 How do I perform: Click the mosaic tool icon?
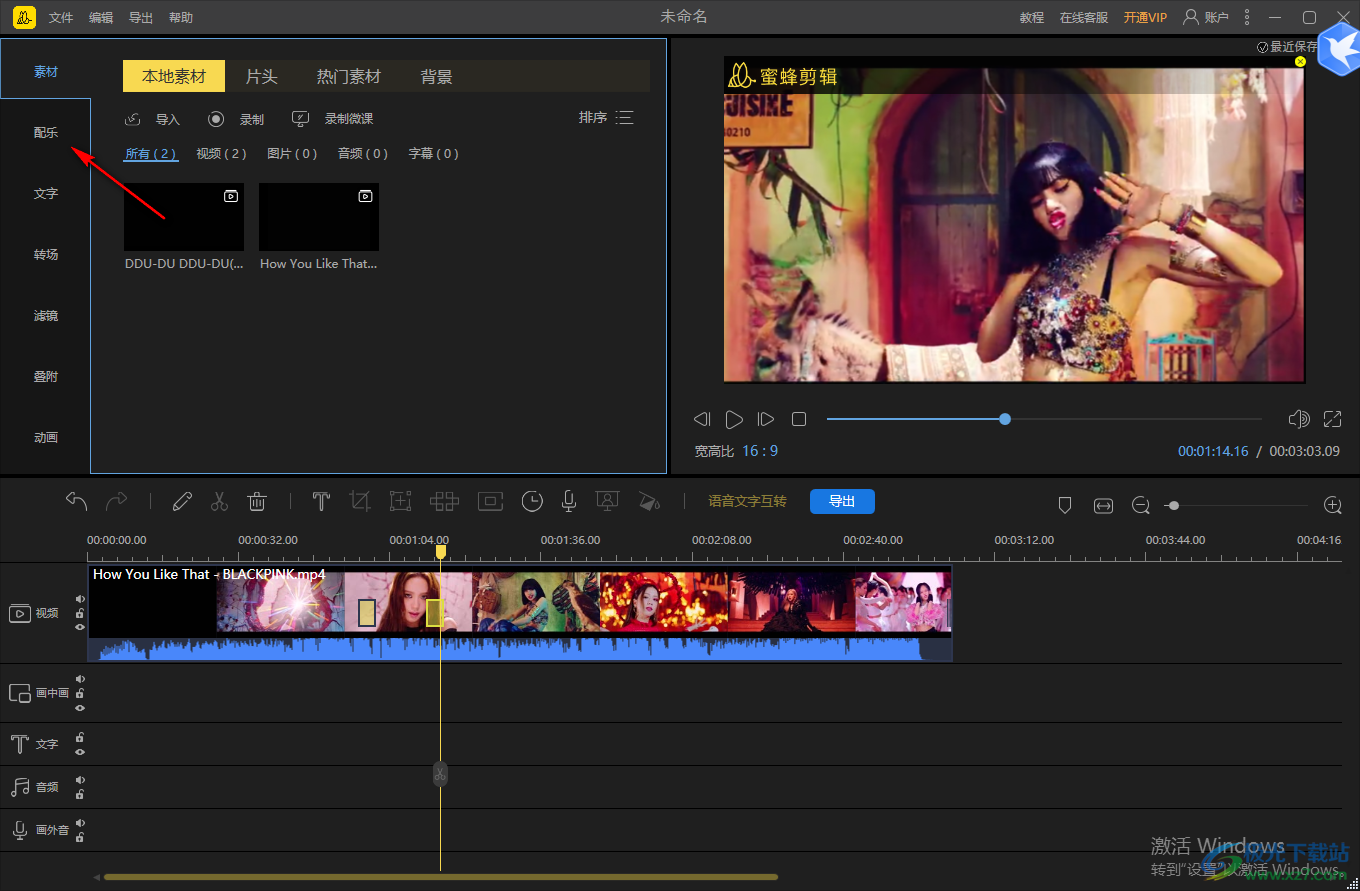tap(444, 501)
